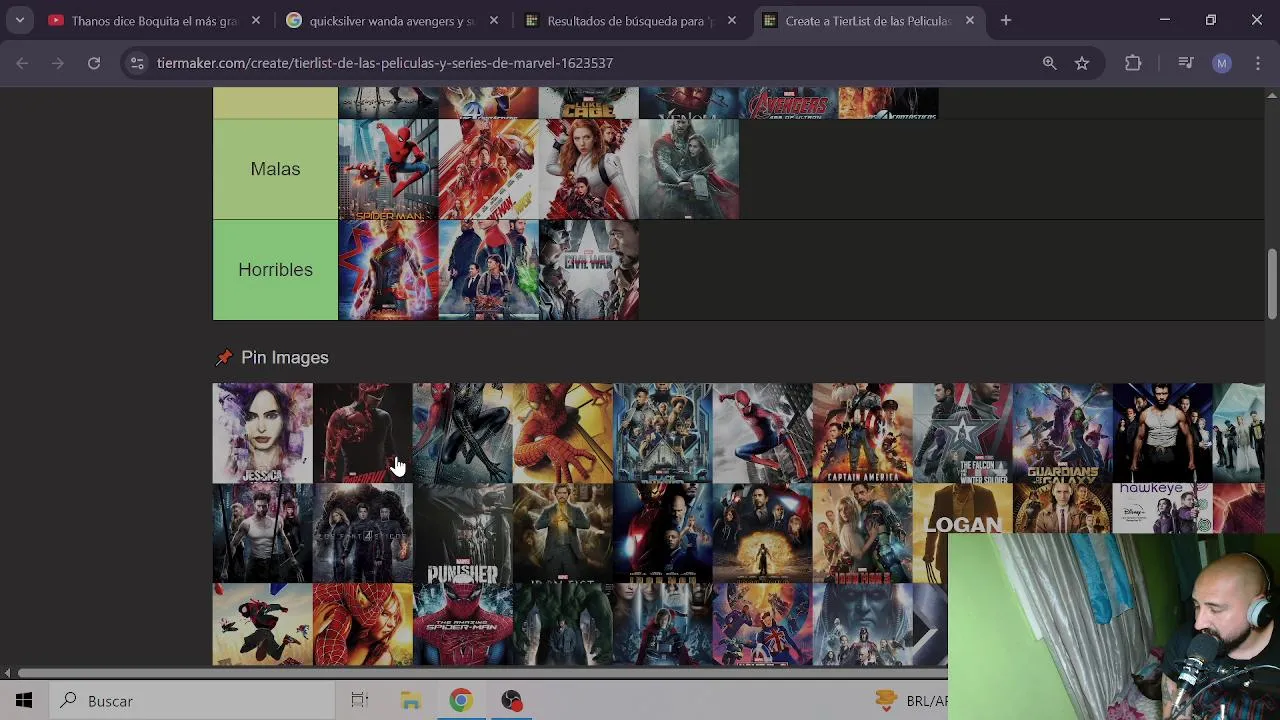Select Ant-Man and the Wasp poster in Malas
1280x720 pixels.
pos(488,169)
